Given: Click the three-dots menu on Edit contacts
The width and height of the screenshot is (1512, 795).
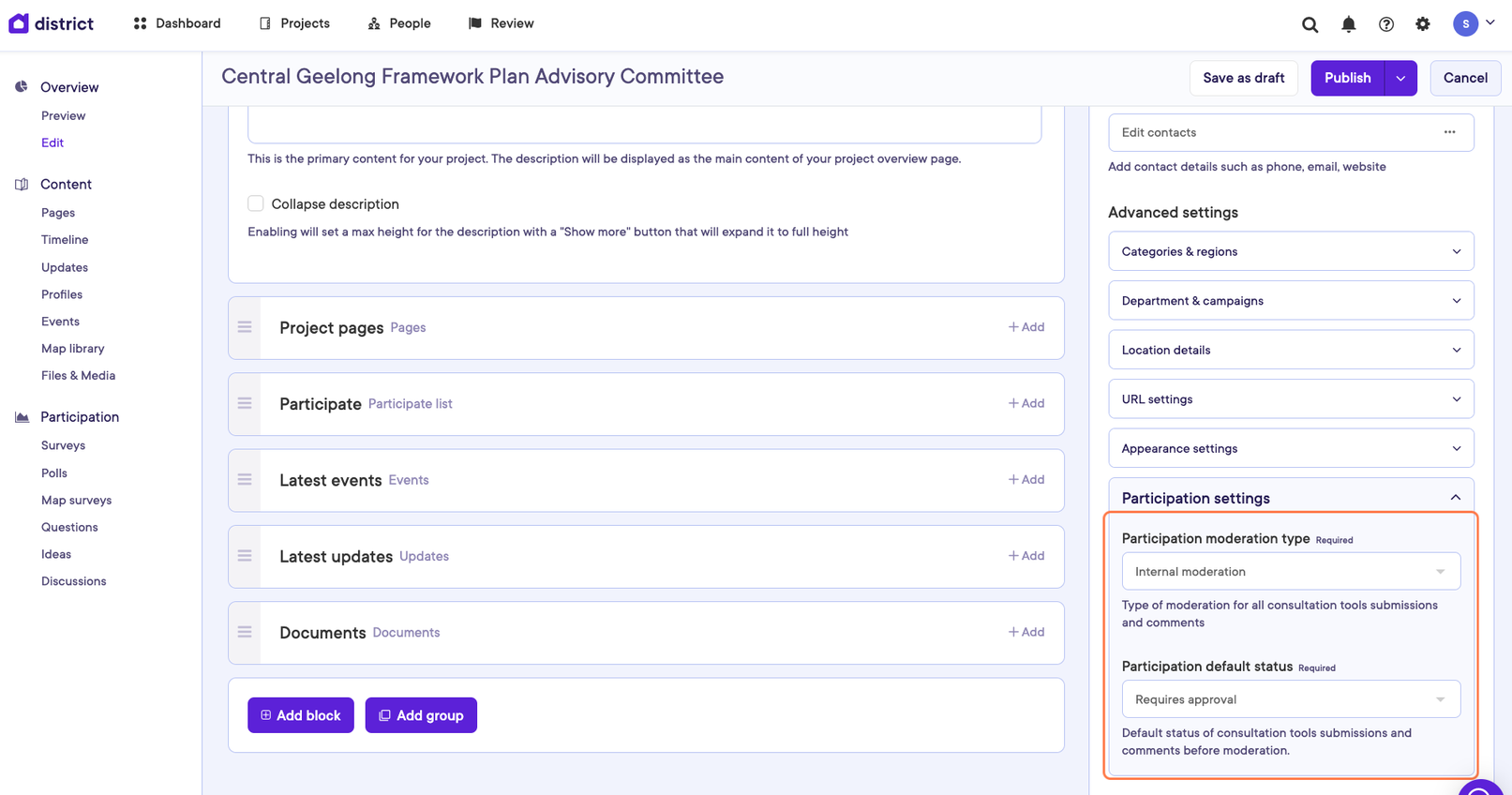Looking at the screenshot, I should (x=1449, y=132).
